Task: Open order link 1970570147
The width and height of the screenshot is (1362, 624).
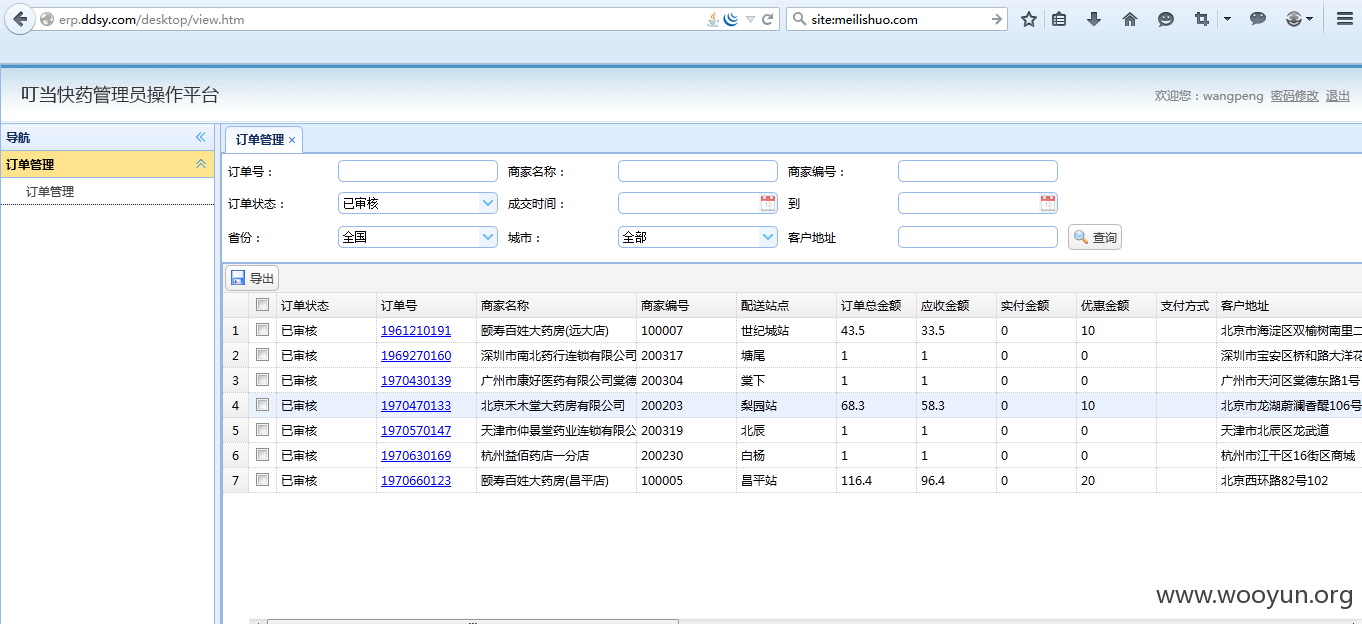Action: point(416,430)
